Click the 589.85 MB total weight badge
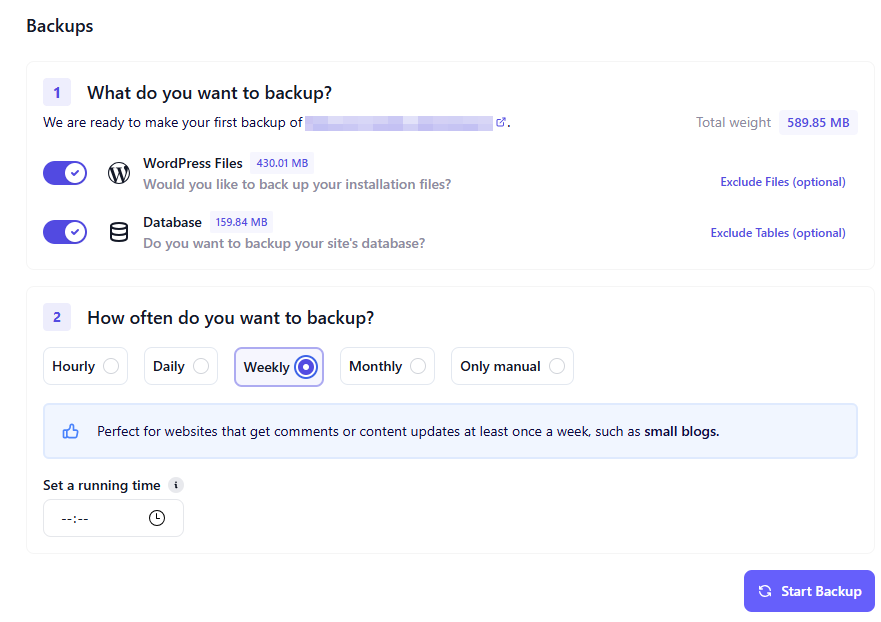 pyautogui.click(x=817, y=122)
